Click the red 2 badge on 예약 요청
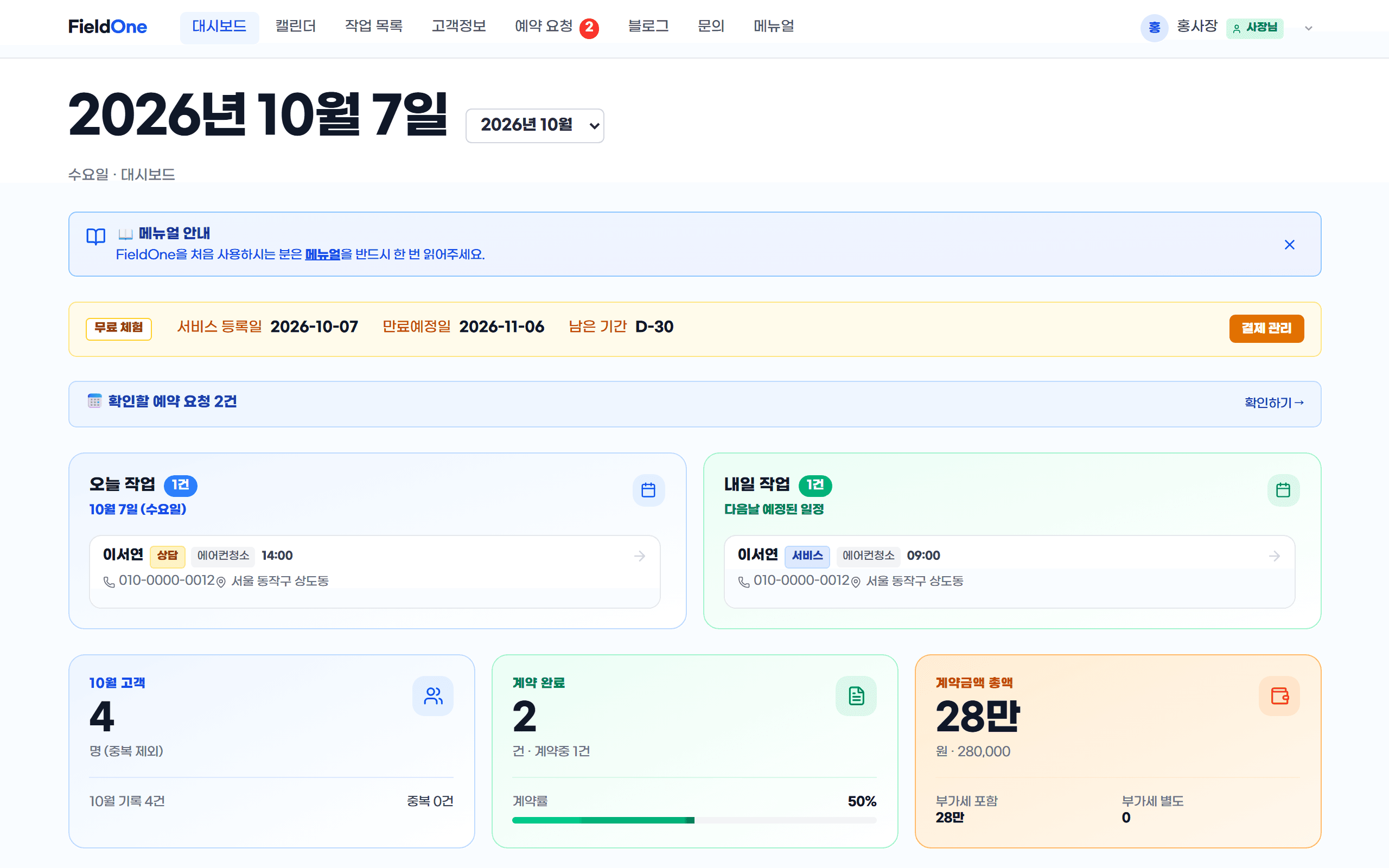Screen dimensions: 1389x868 [589, 28]
